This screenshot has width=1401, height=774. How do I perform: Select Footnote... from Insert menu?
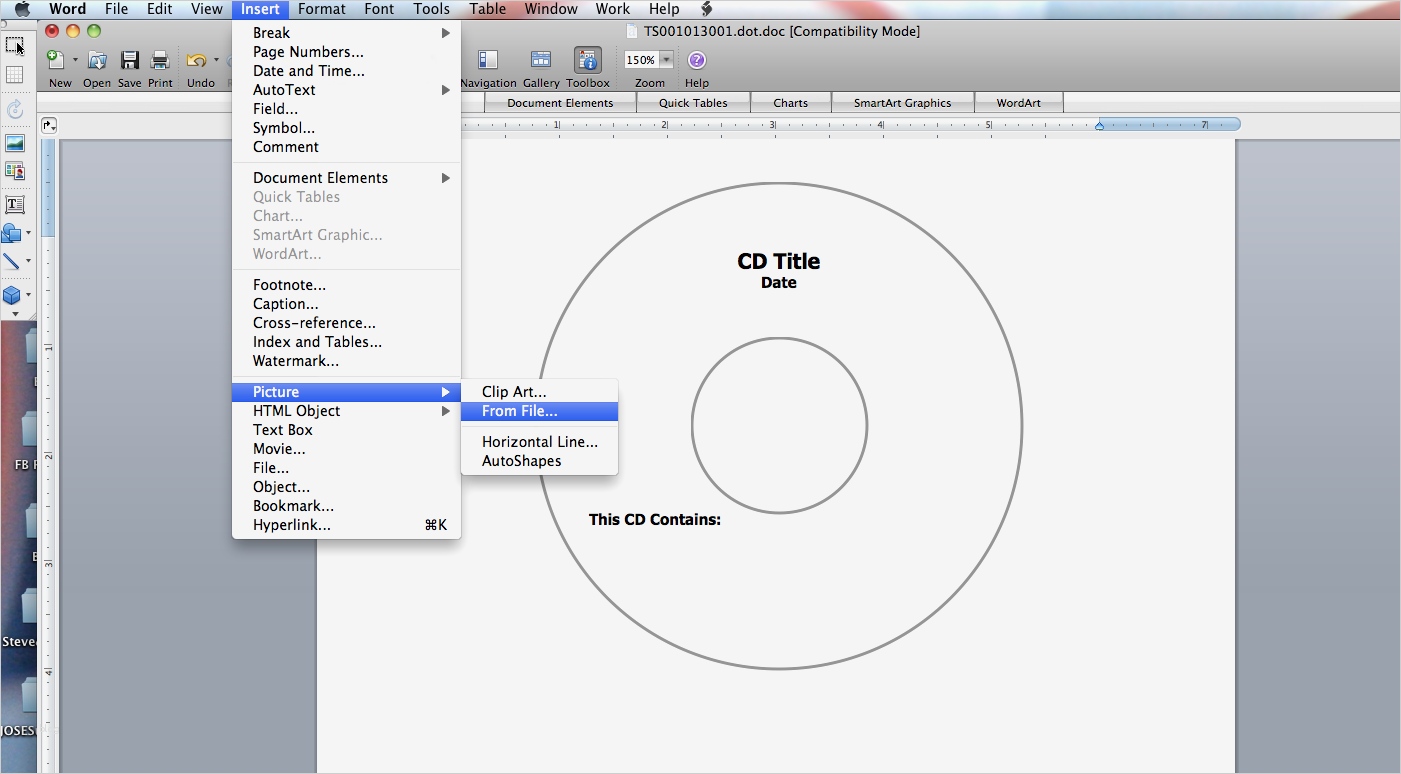(346, 285)
